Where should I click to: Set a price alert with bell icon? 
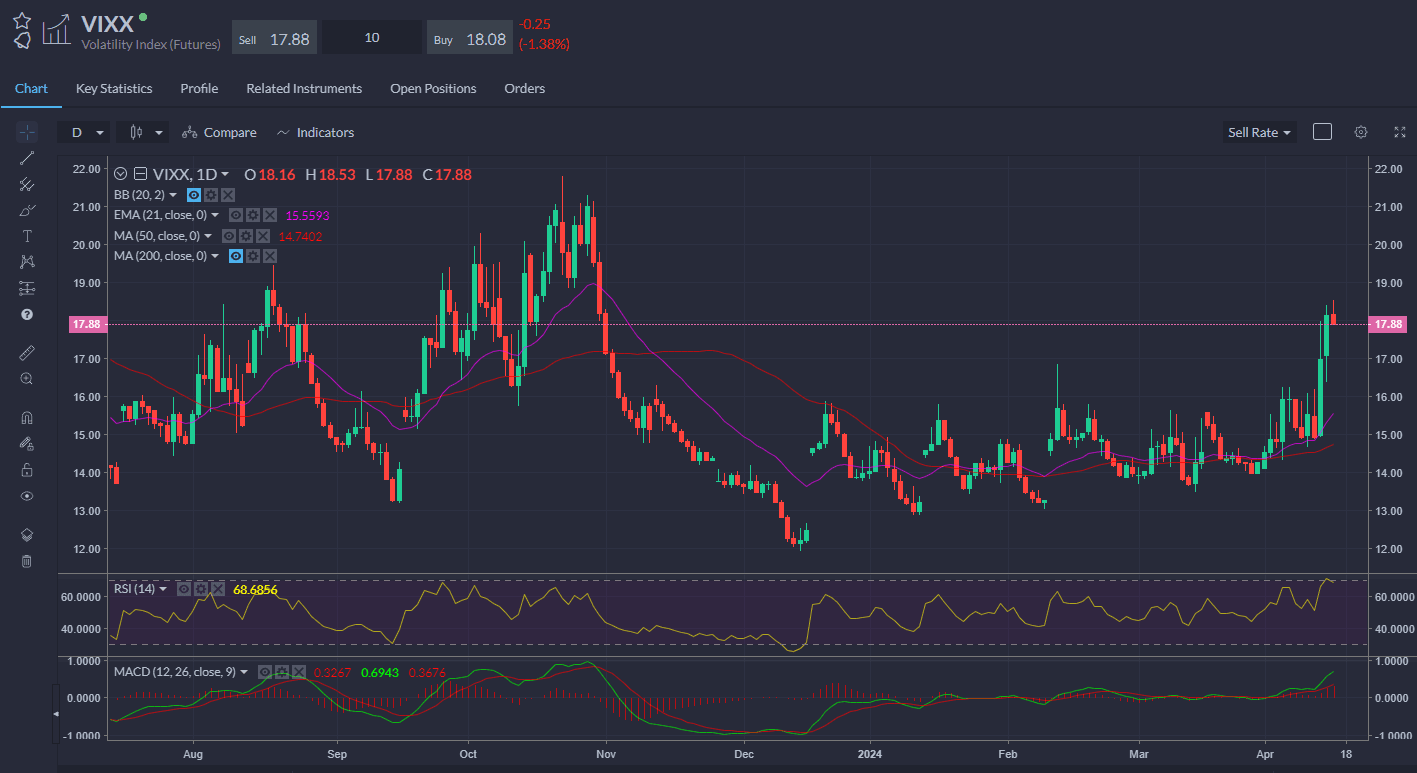22,41
